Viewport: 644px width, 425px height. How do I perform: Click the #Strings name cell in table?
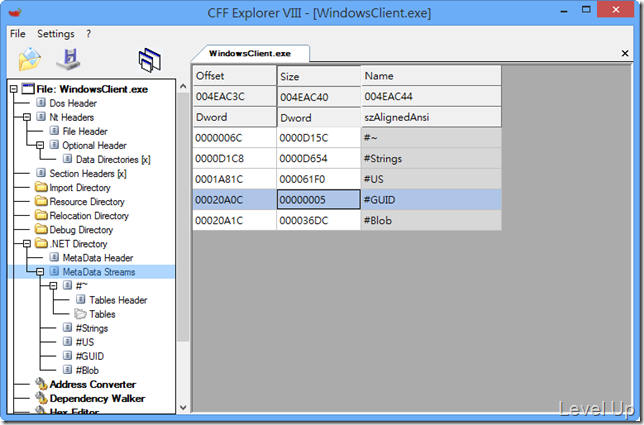(x=431, y=158)
